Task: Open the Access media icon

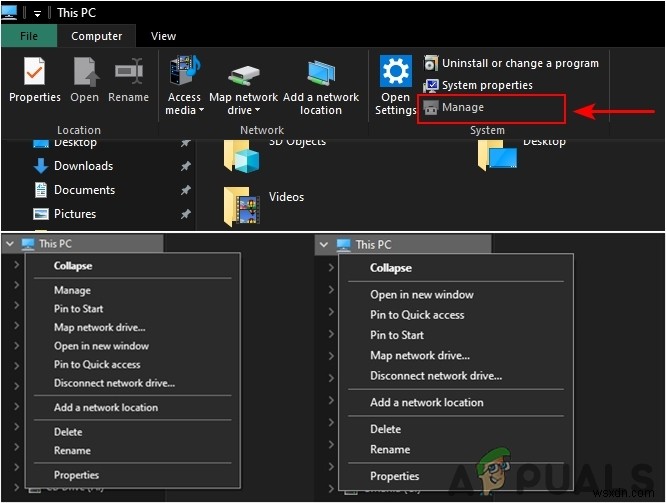Action: point(184,70)
